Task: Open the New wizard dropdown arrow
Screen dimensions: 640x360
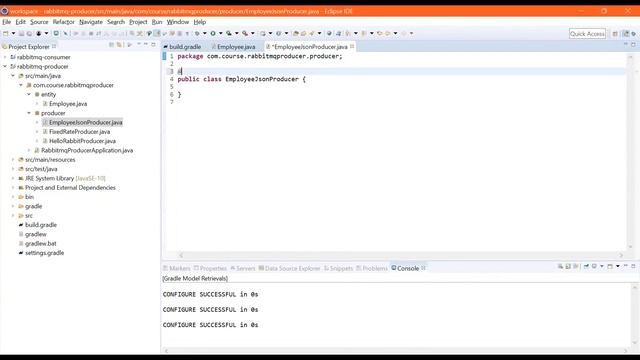Action: click(x=13, y=33)
